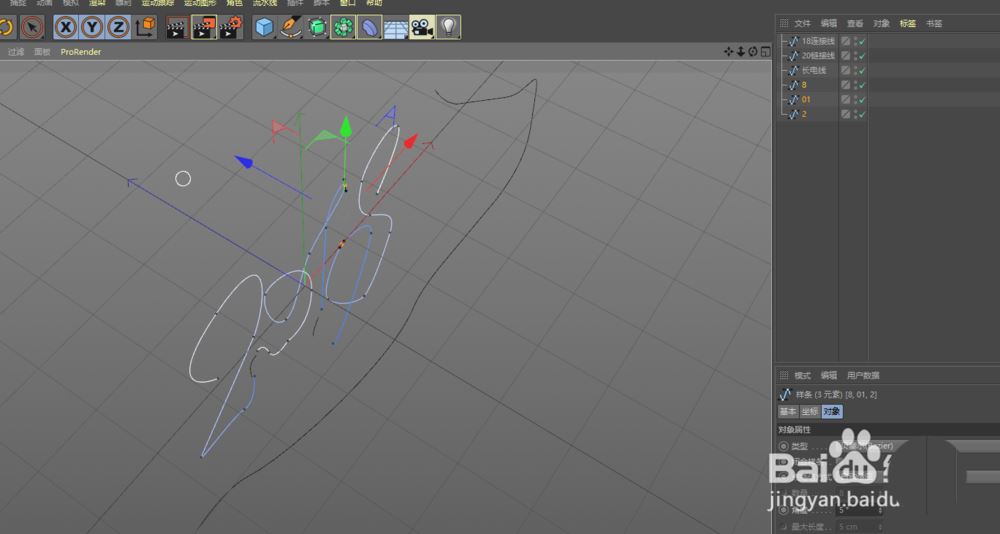
Task: Toggle layer box of 20链接线 object
Action: tap(846, 56)
